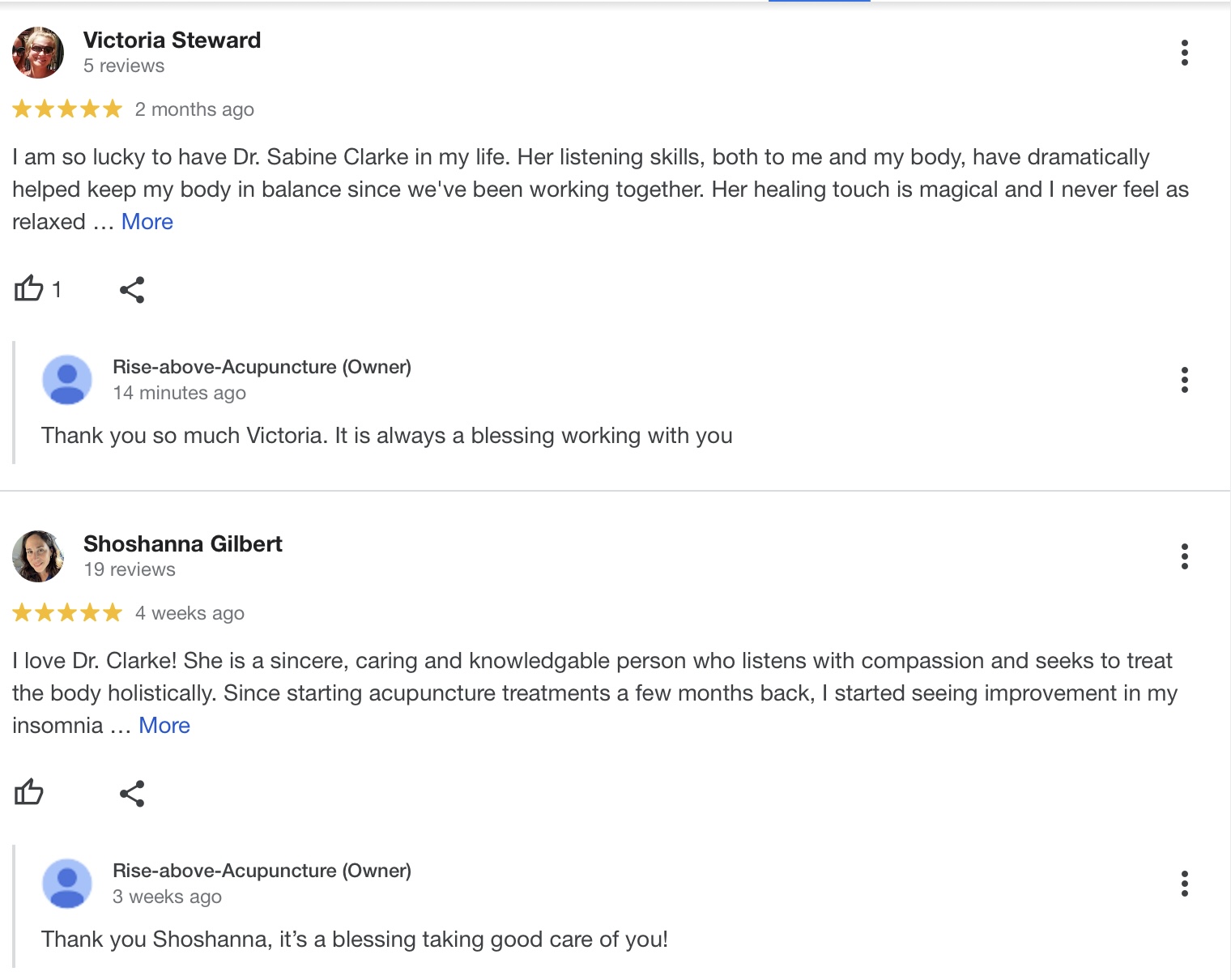Open Shoshanna Gilbert's profile picture
Screen dimensions: 1231x980
(38, 556)
